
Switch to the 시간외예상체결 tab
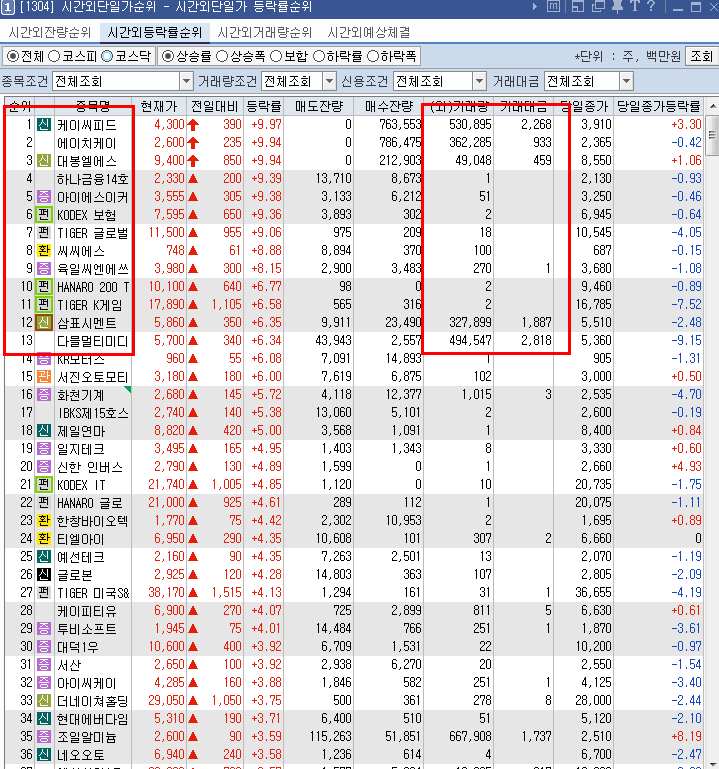[x=369, y=32]
